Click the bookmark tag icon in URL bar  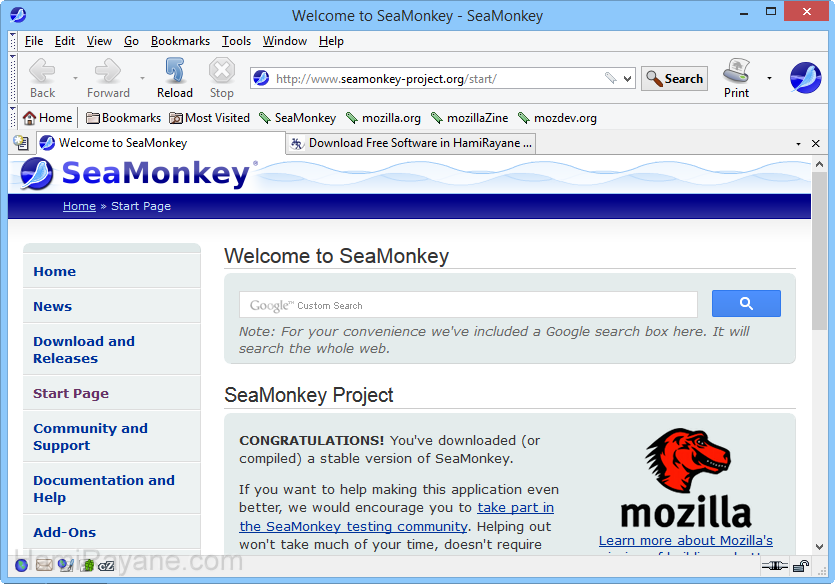610,78
